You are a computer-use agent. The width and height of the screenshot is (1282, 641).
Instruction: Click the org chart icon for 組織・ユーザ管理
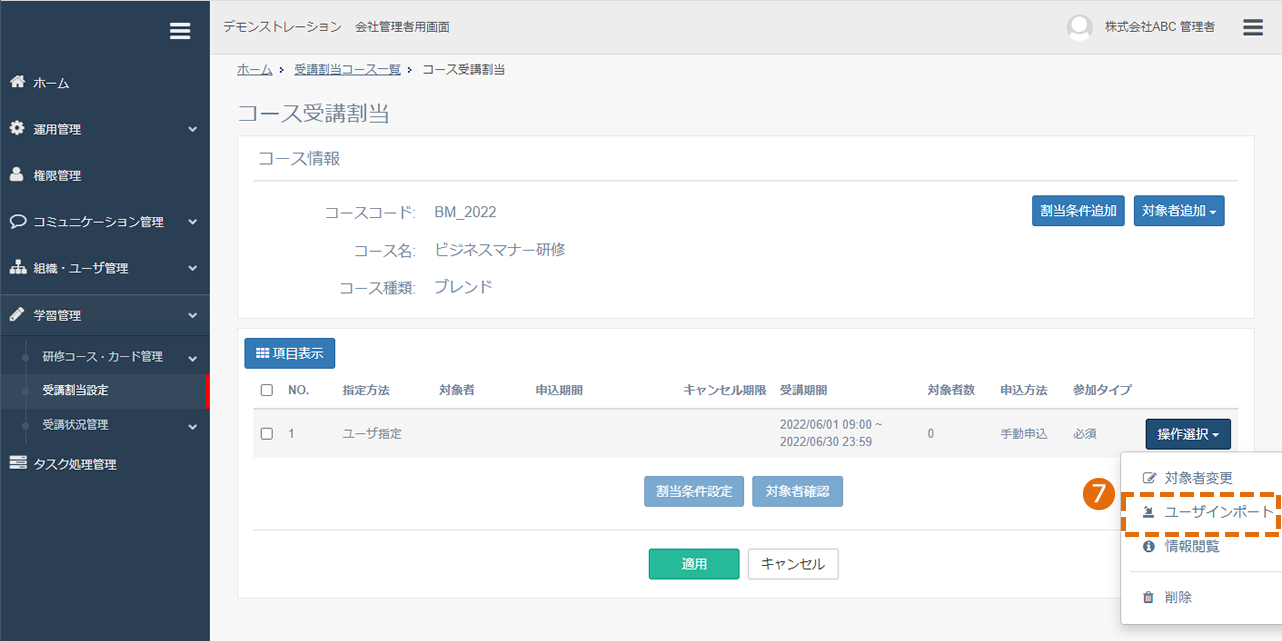(x=17, y=268)
